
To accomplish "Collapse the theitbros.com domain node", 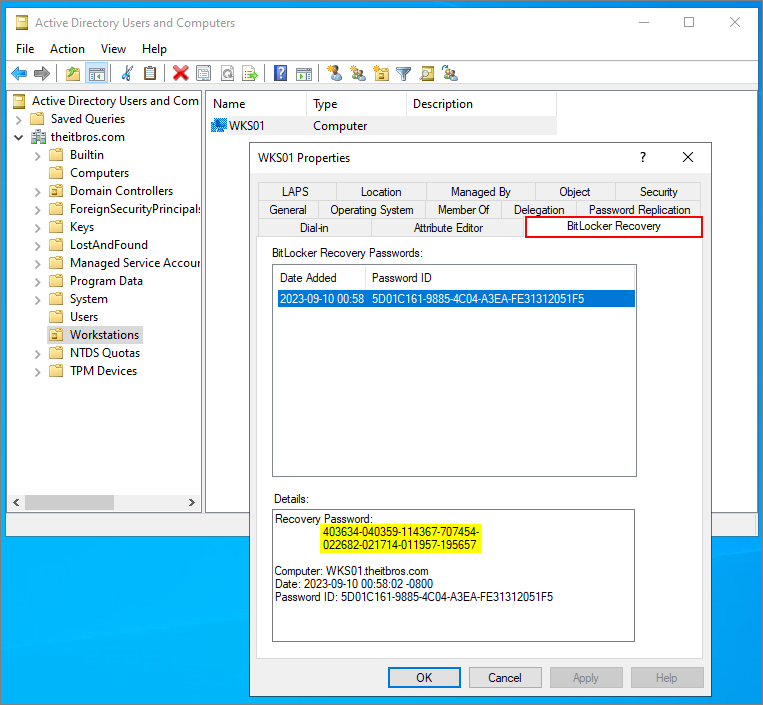I will click(18, 138).
